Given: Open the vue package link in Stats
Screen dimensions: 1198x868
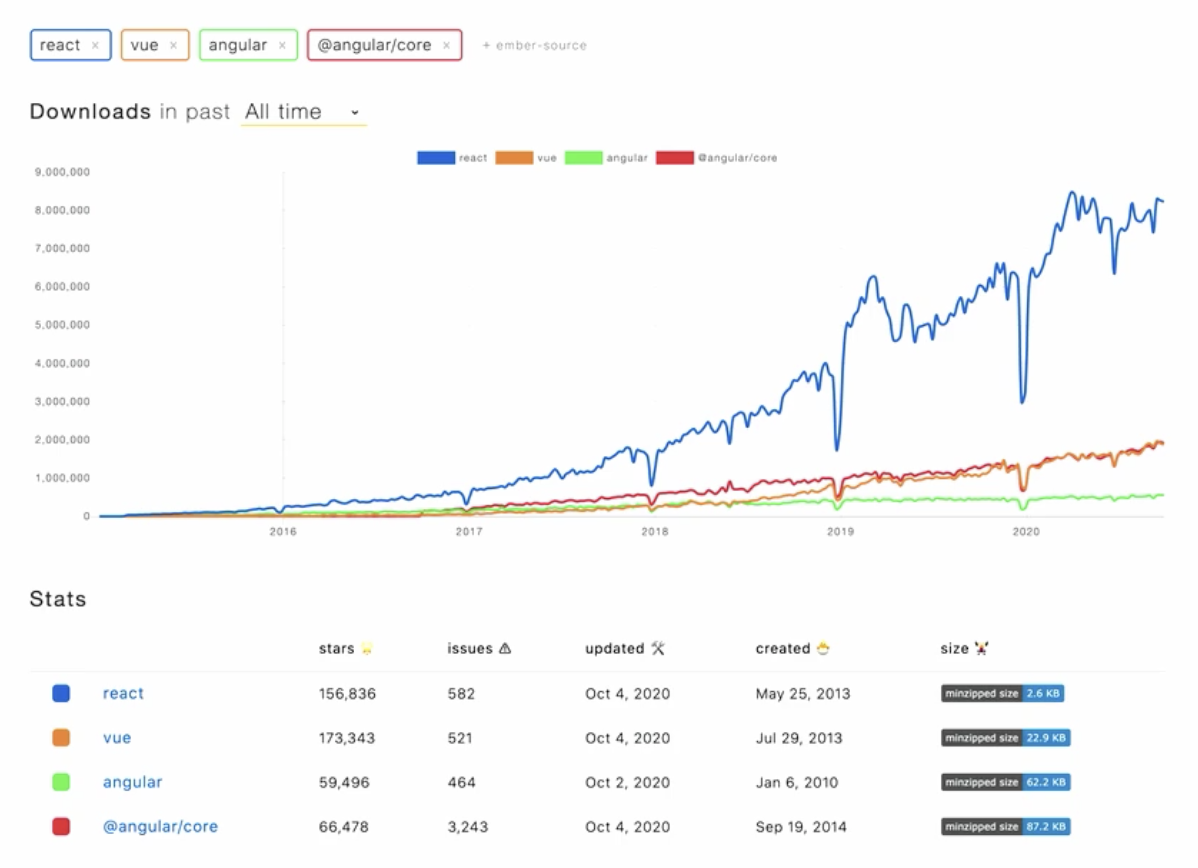Looking at the screenshot, I should 117,738.
